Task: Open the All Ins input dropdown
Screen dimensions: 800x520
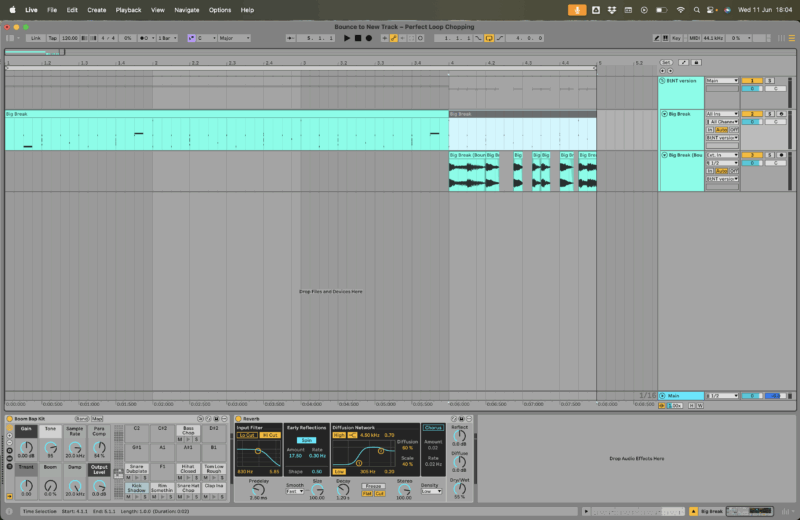Action: 721,114
